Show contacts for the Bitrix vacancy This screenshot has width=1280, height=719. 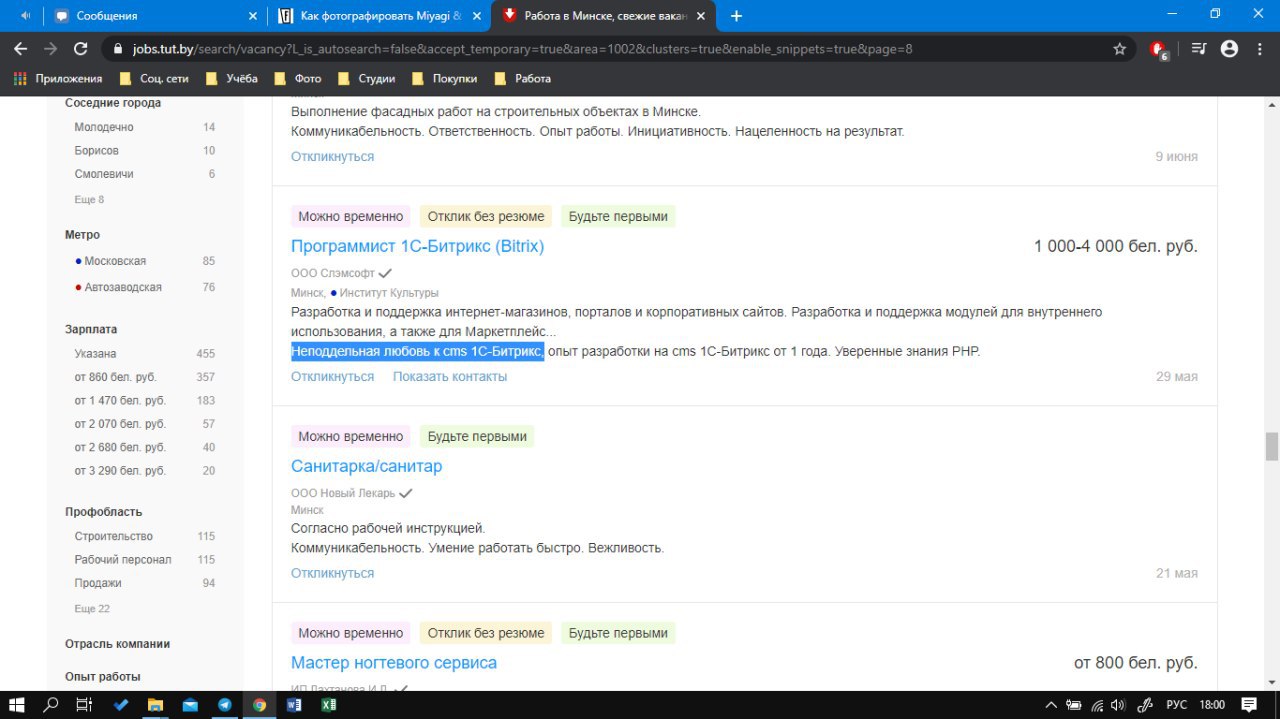click(x=450, y=376)
